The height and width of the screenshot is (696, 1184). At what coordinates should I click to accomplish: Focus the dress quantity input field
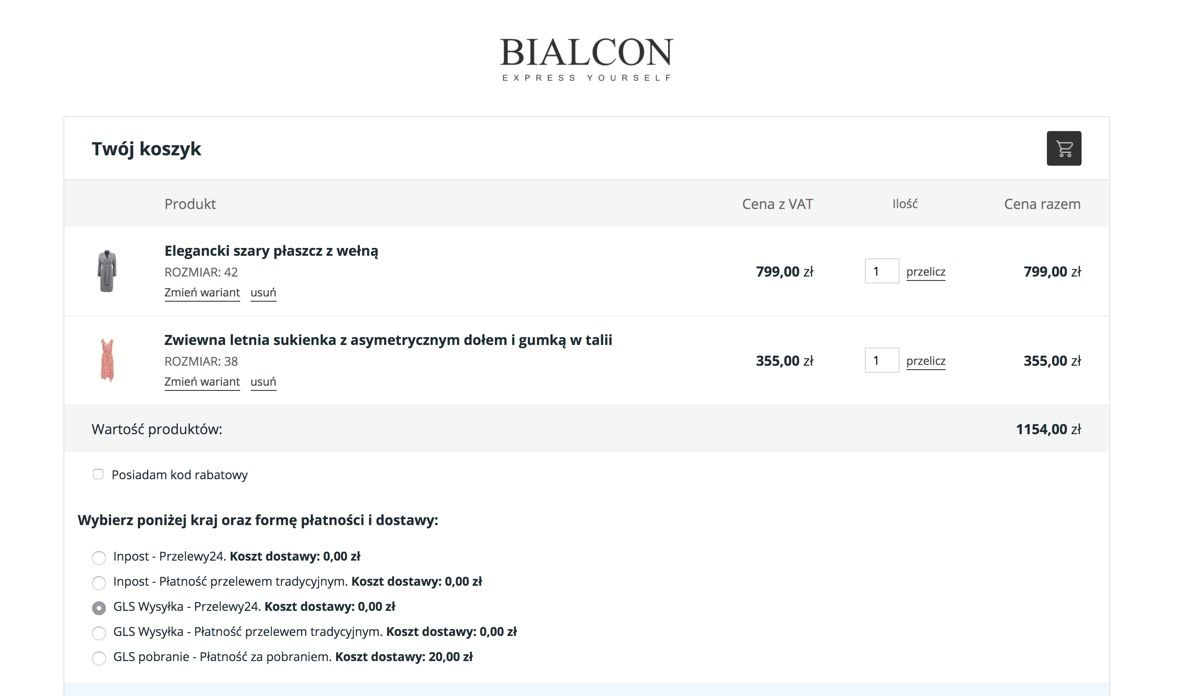click(881, 360)
